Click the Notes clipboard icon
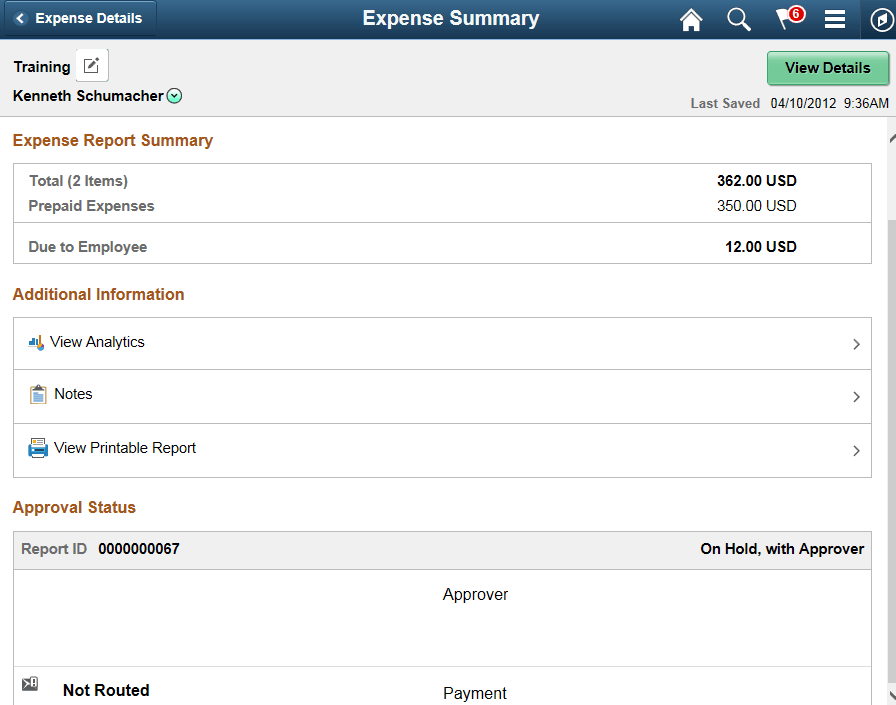896x705 pixels. point(37,394)
